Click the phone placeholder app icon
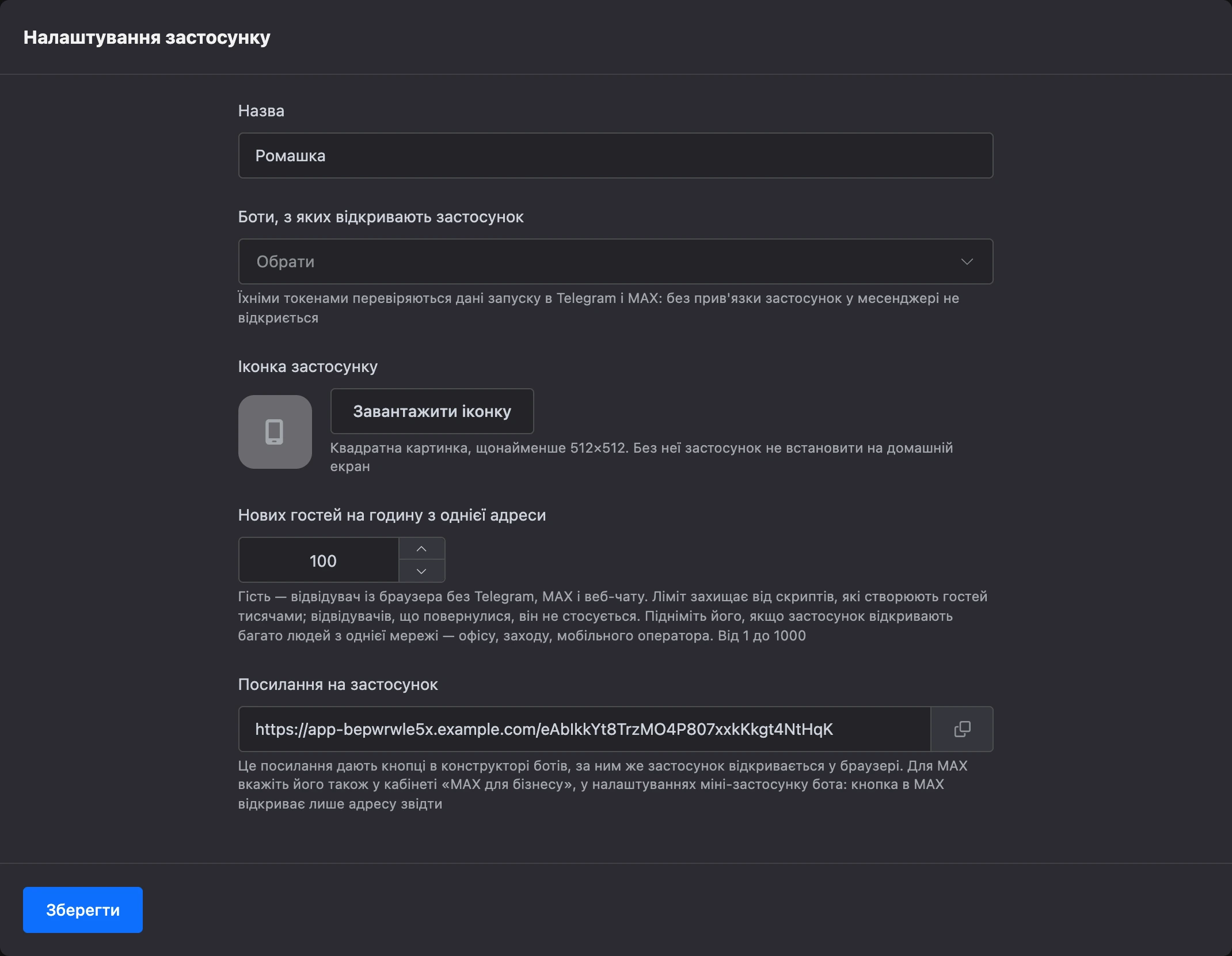The height and width of the screenshot is (956, 1232). (x=275, y=432)
